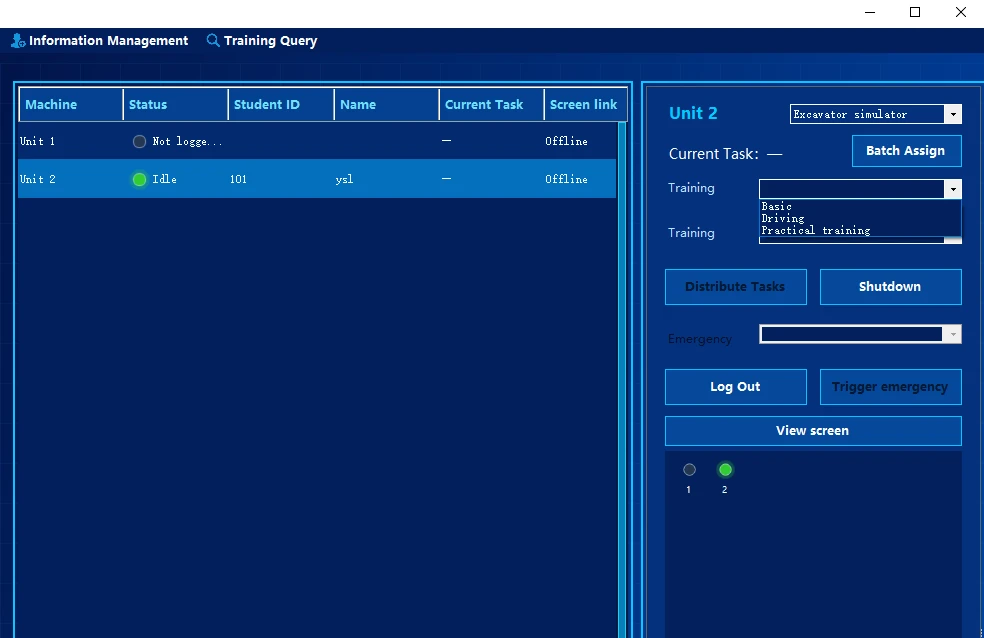Click the Screen link column header

click(x=585, y=105)
